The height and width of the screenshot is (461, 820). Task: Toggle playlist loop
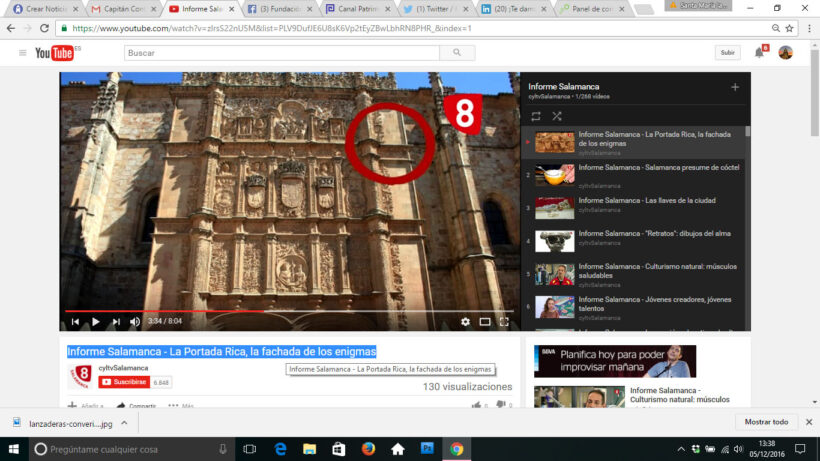pos(536,116)
